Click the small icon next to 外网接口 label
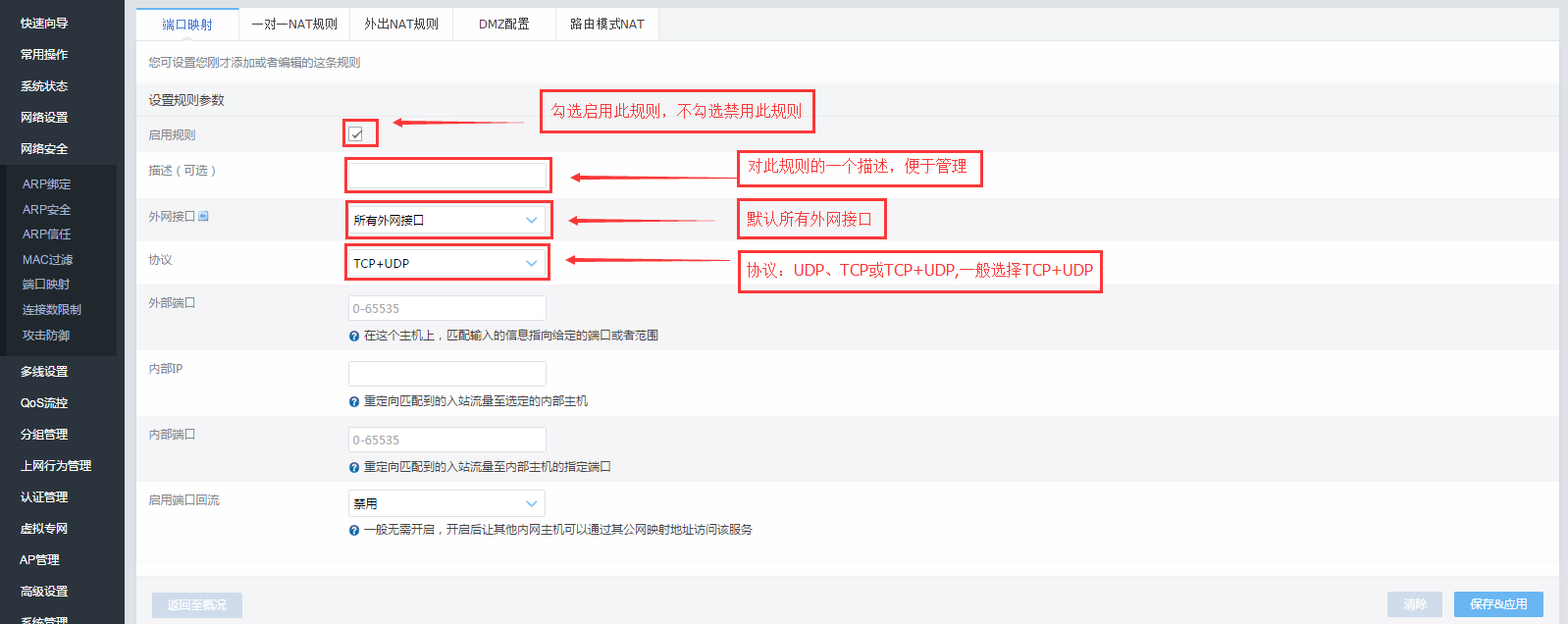 pos(203,217)
